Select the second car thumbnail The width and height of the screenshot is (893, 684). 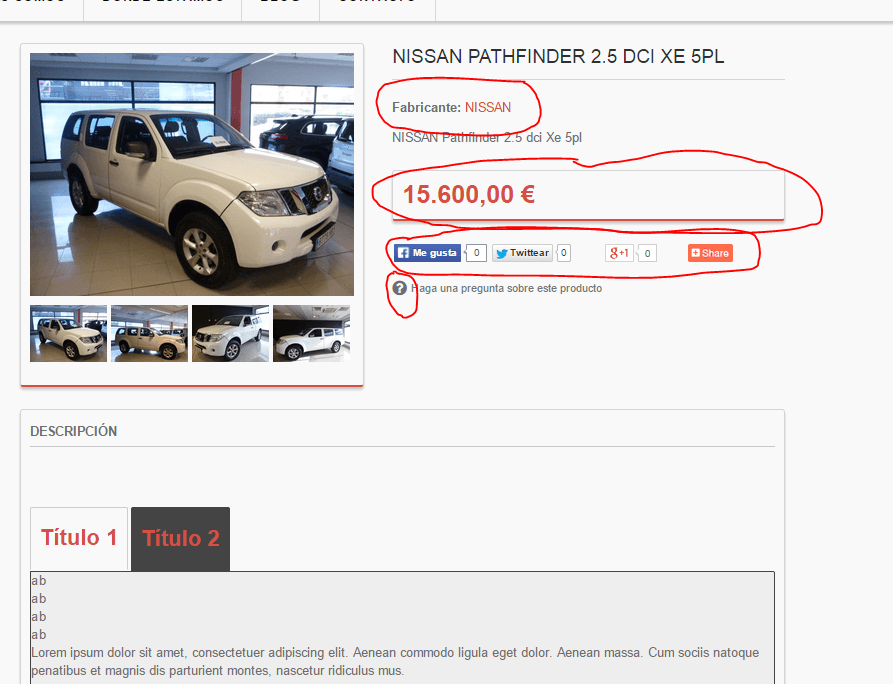(x=149, y=333)
